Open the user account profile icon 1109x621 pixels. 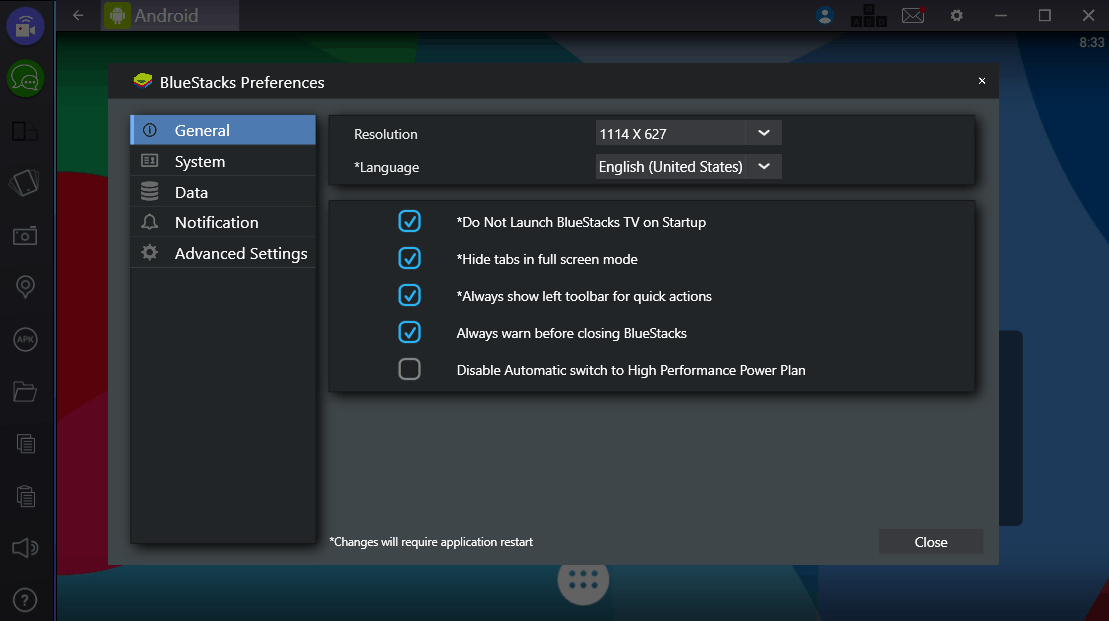(x=825, y=16)
